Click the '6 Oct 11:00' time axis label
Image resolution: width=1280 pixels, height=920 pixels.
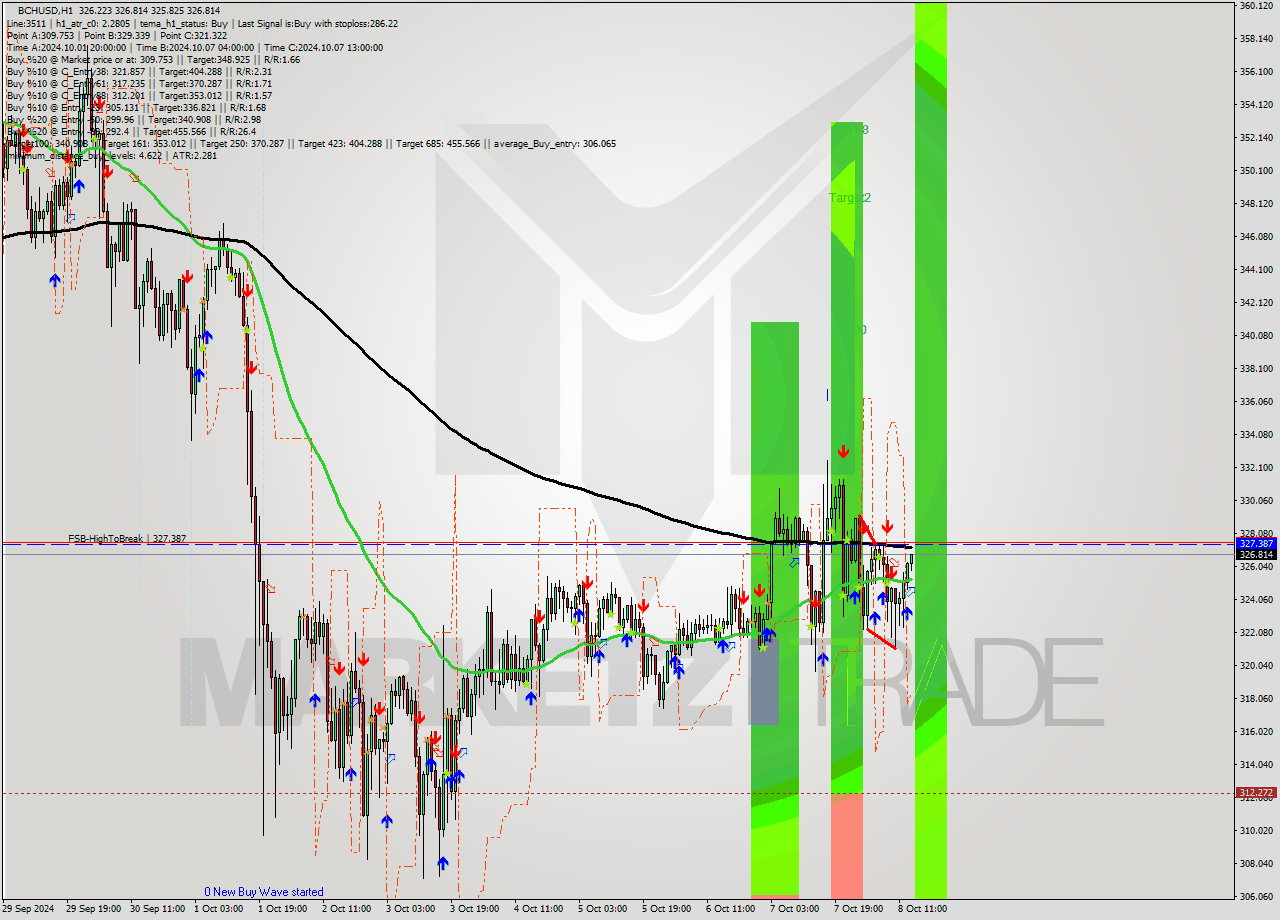(x=730, y=909)
